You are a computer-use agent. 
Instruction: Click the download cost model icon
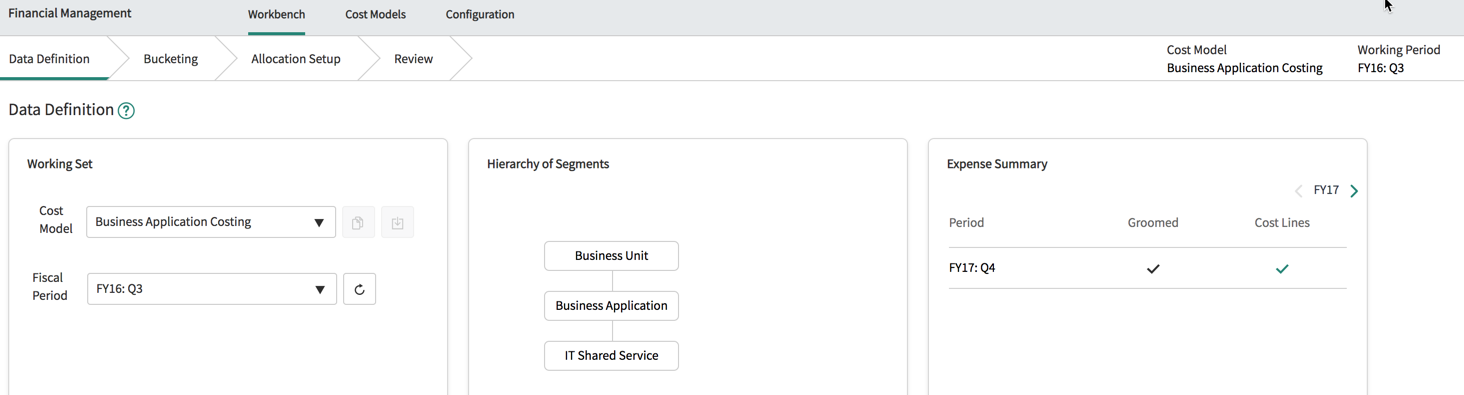tap(397, 222)
